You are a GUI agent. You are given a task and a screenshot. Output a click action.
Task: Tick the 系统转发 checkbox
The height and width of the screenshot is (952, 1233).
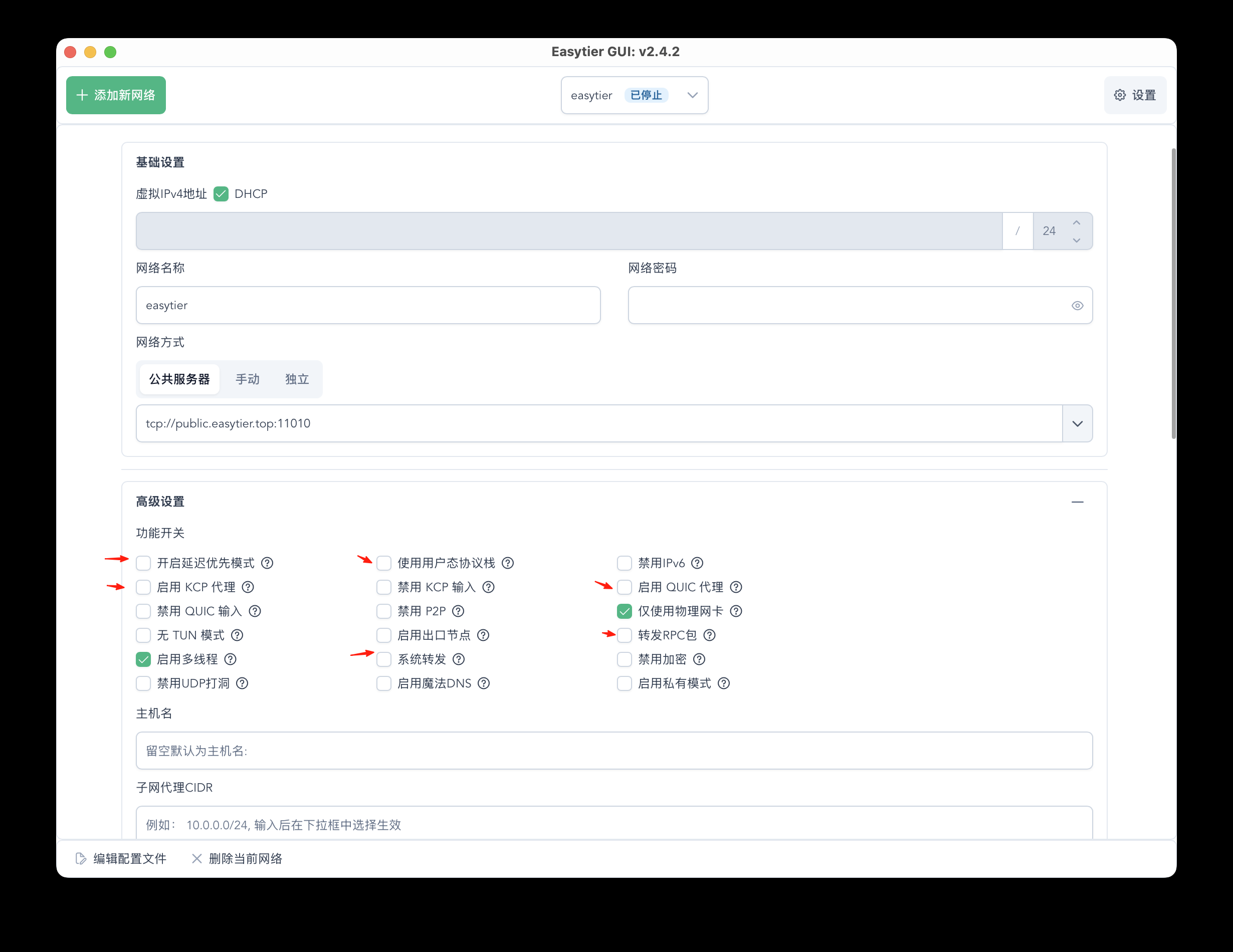(384, 658)
